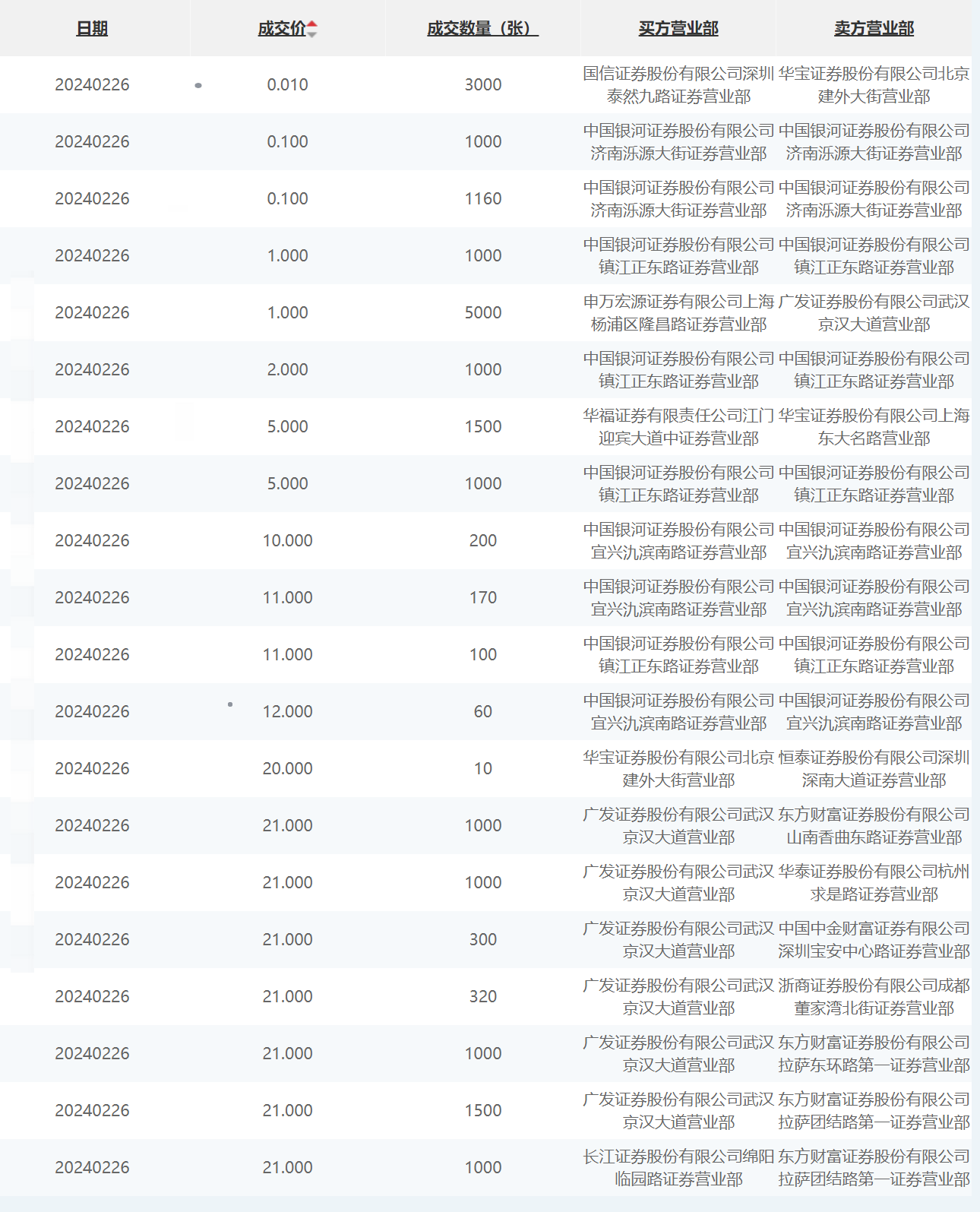980x1212 pixels.
Task: Click the 320 quantity value
Action: tap(483, 996)
